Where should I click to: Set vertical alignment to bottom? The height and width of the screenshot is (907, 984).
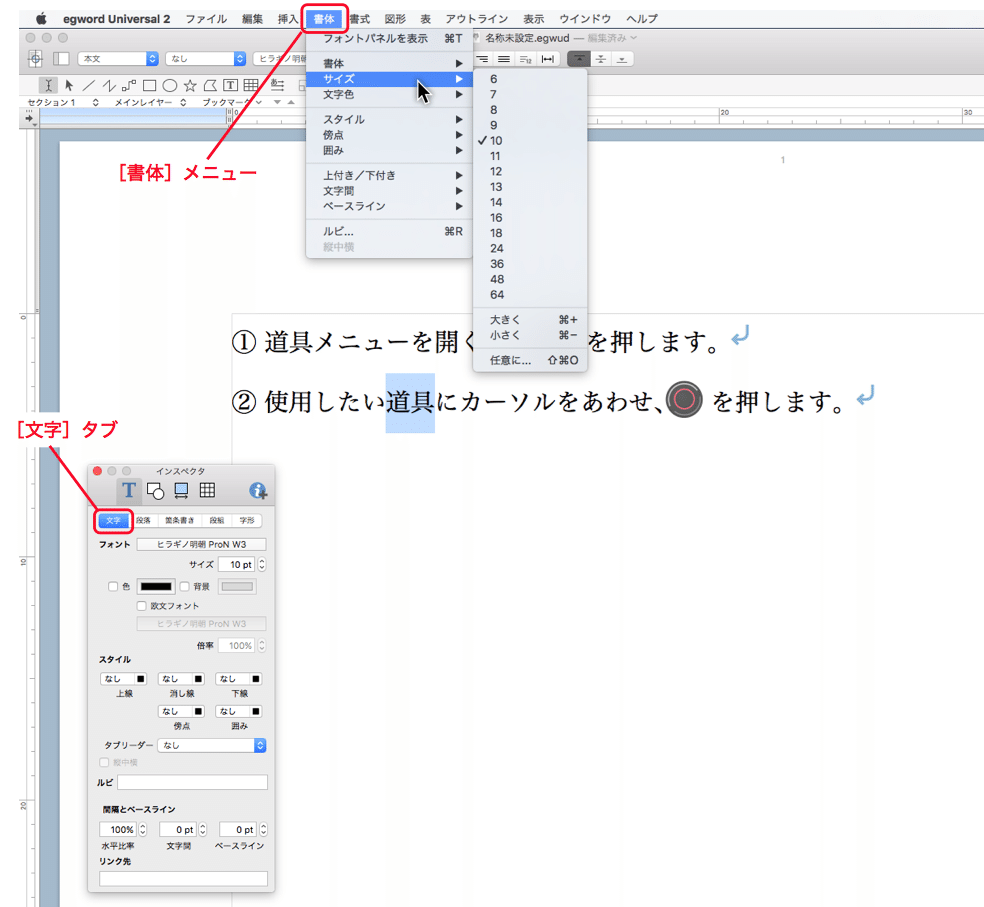622,59
